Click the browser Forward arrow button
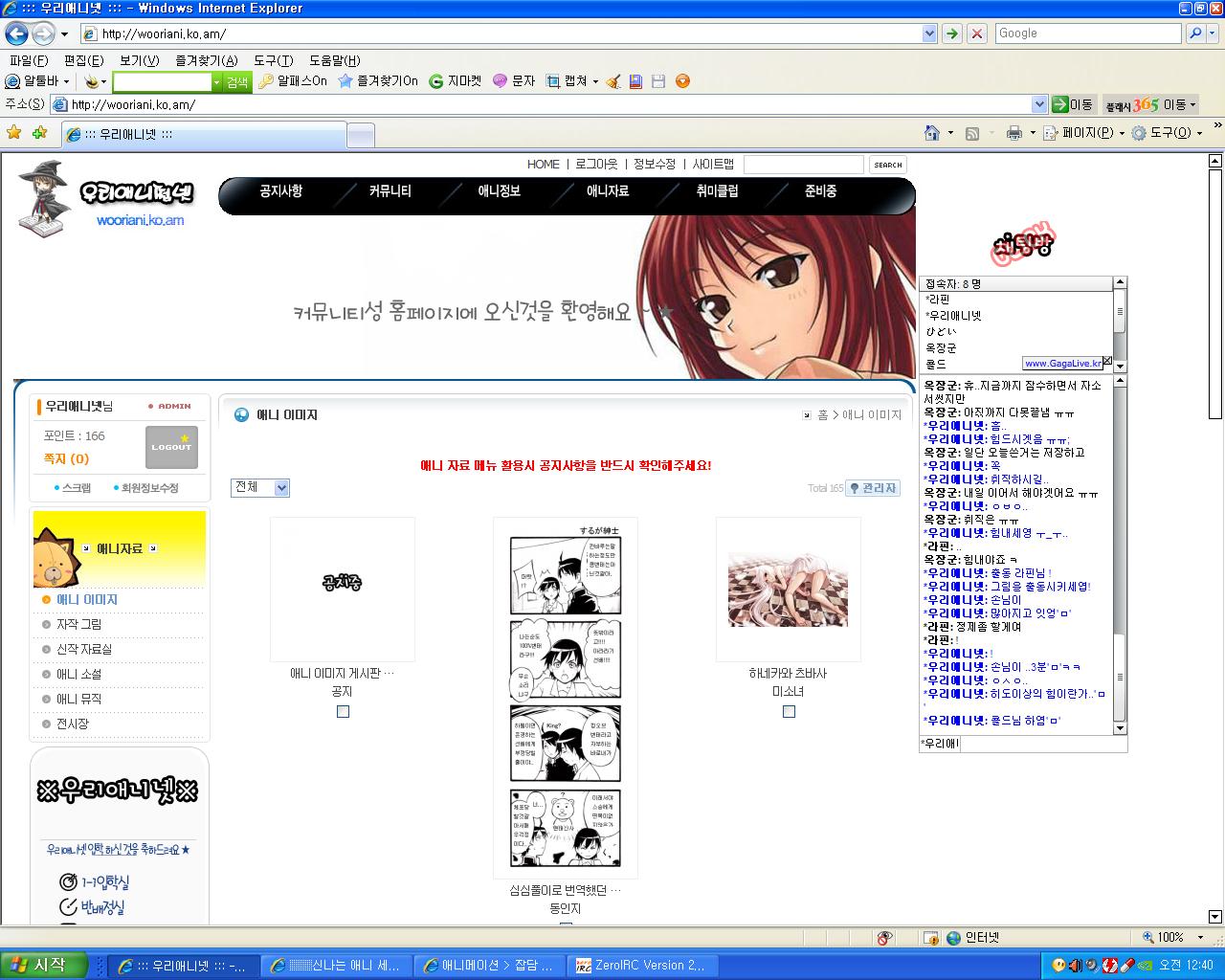Viewport: 1225px width, 980px height. (43, 34)
